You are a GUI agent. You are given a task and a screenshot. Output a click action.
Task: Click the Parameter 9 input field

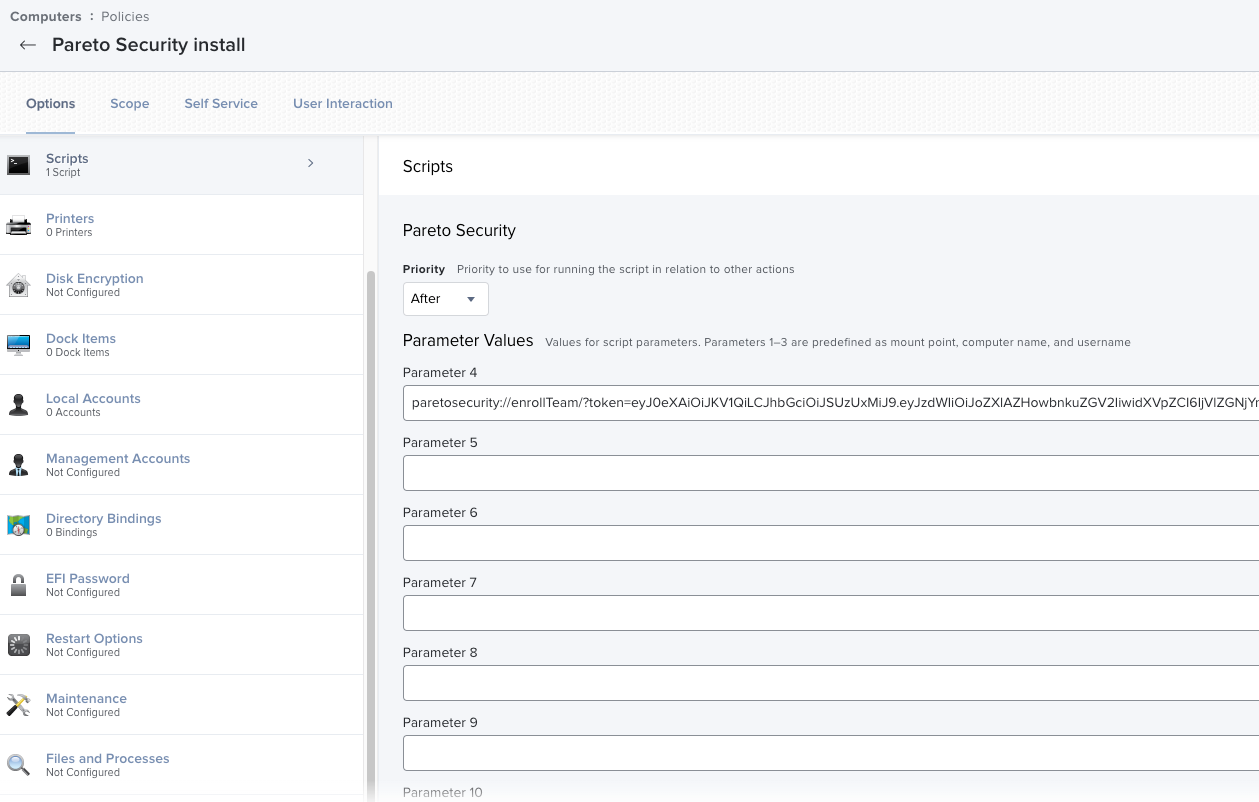(x=831, y=753)
